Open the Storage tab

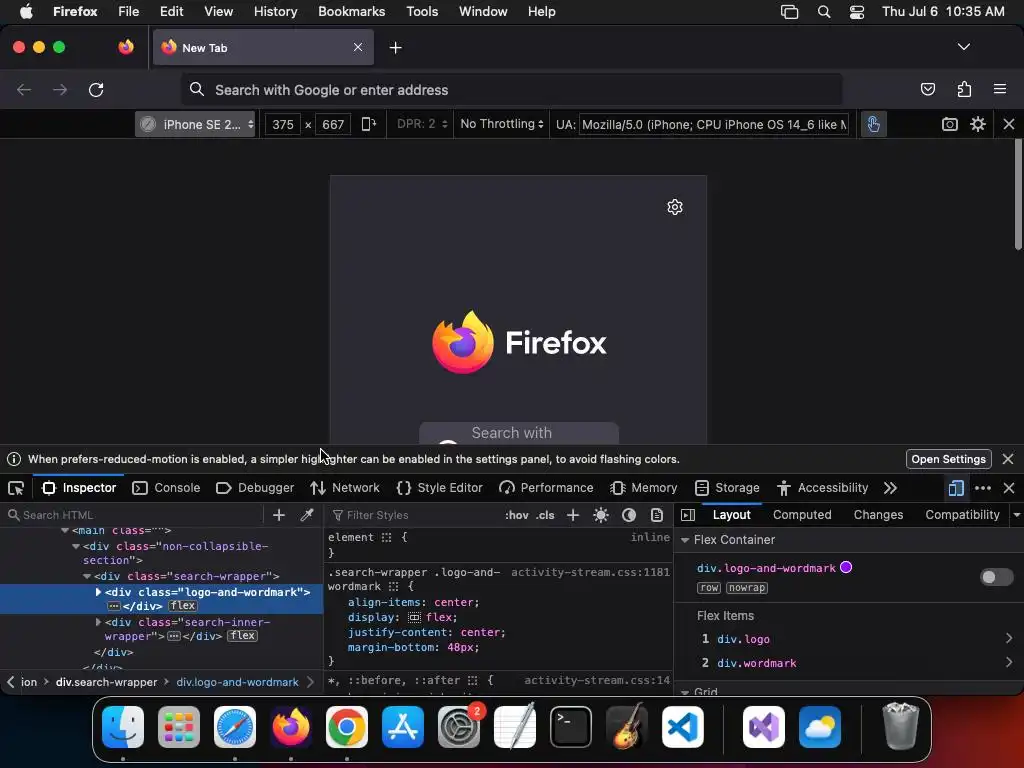727,488
